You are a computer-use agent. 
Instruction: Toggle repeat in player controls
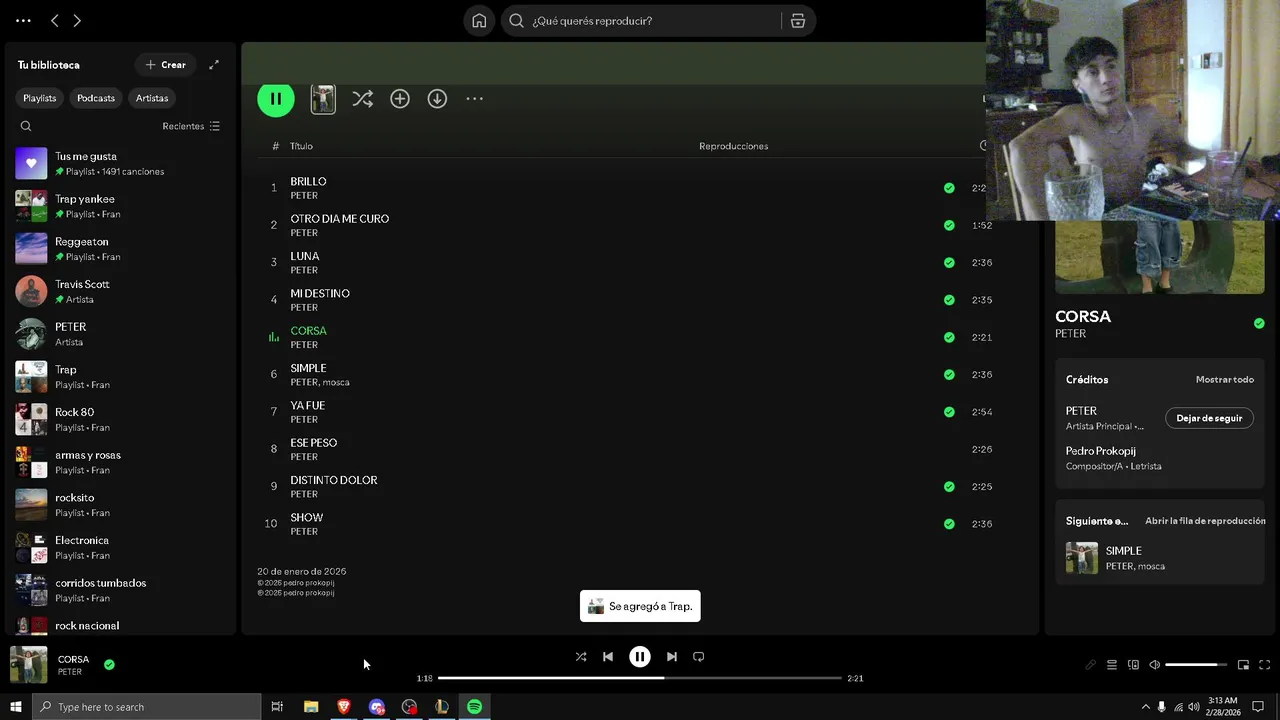pos(699,657)
